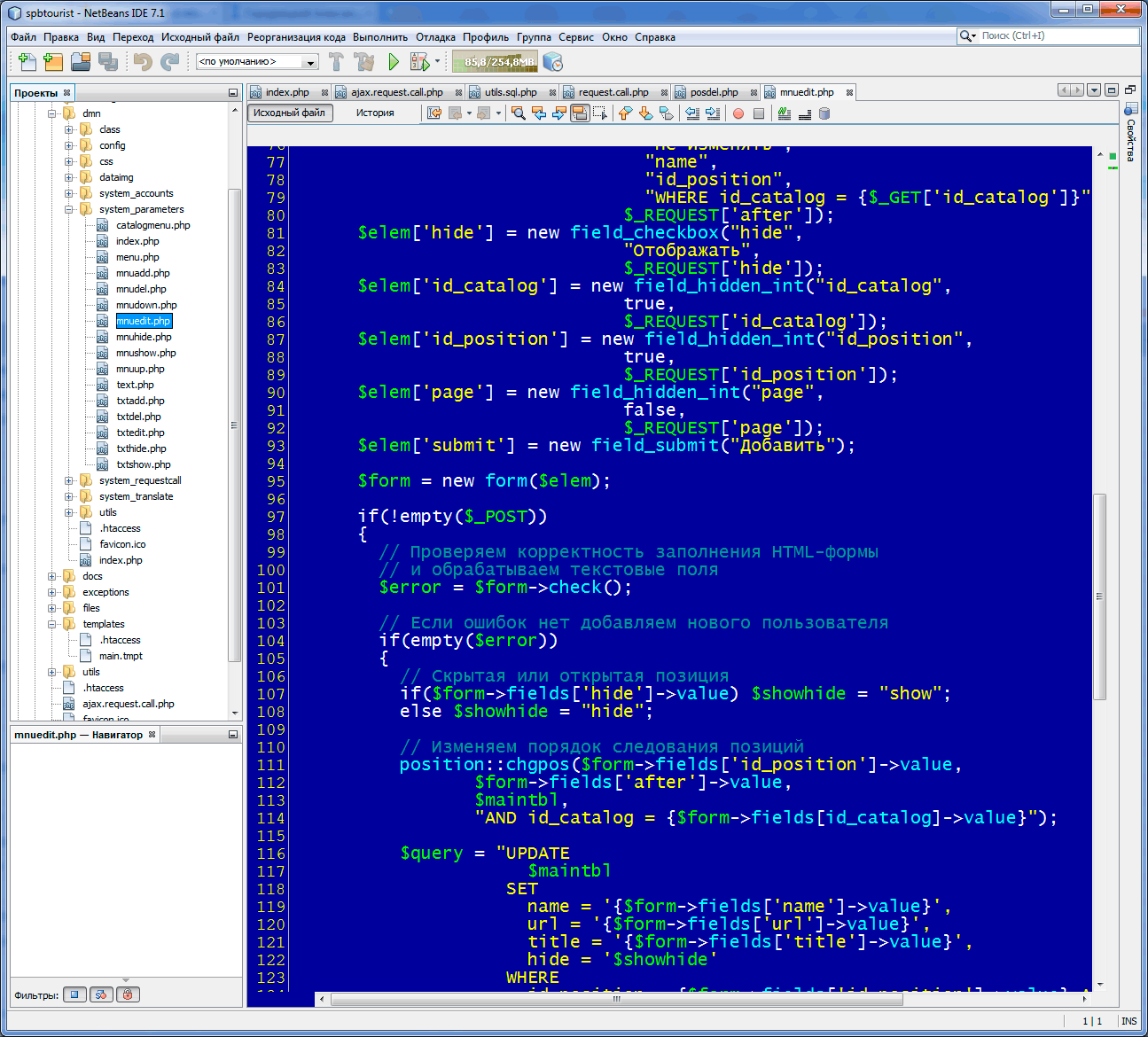Click the Undo arrow icon
Image resolution: width=1148 pixels, height=1037 pixels.
(x=143, y=62)
